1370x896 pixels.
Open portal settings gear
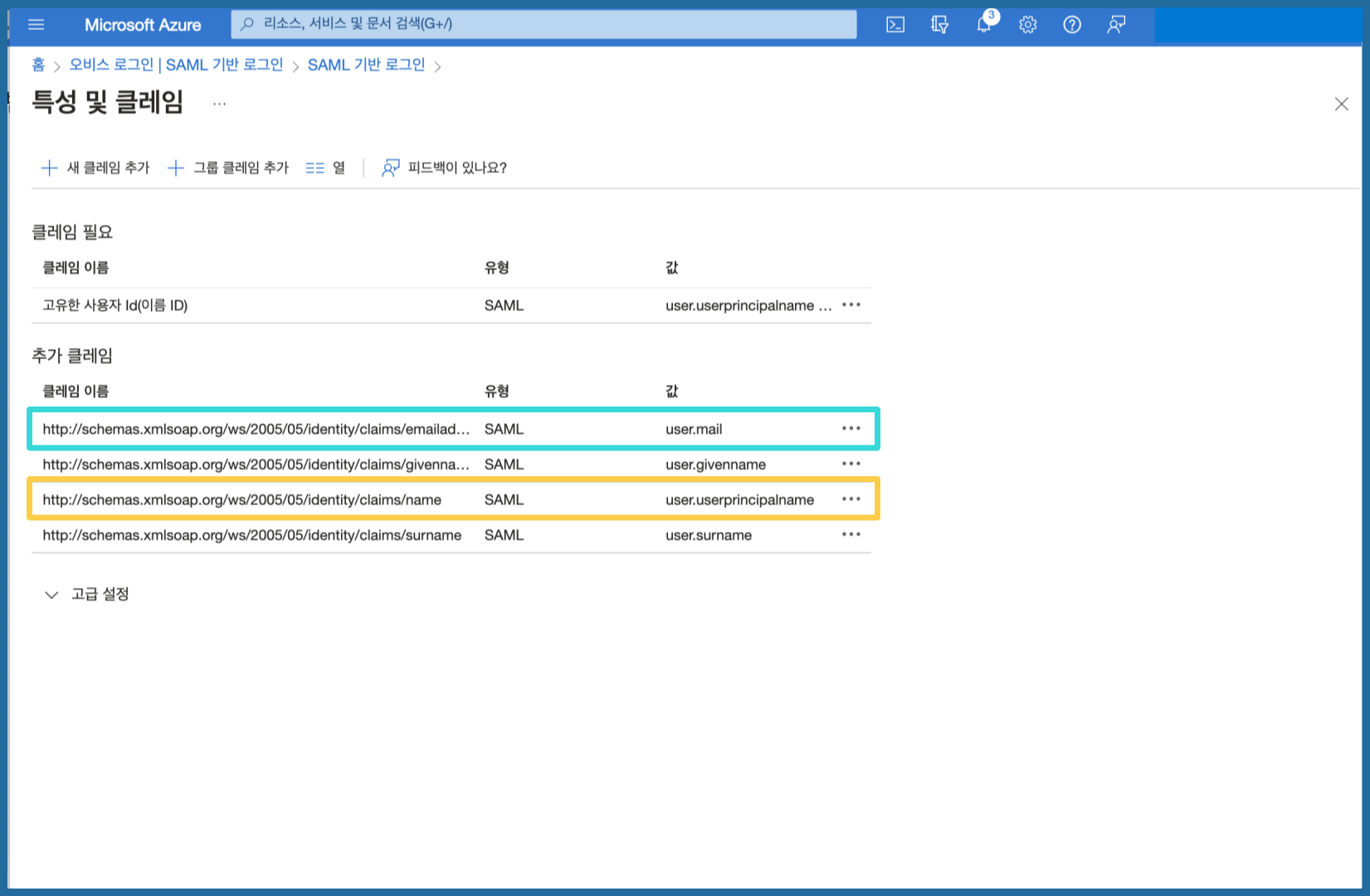[x=1028, y=25]
